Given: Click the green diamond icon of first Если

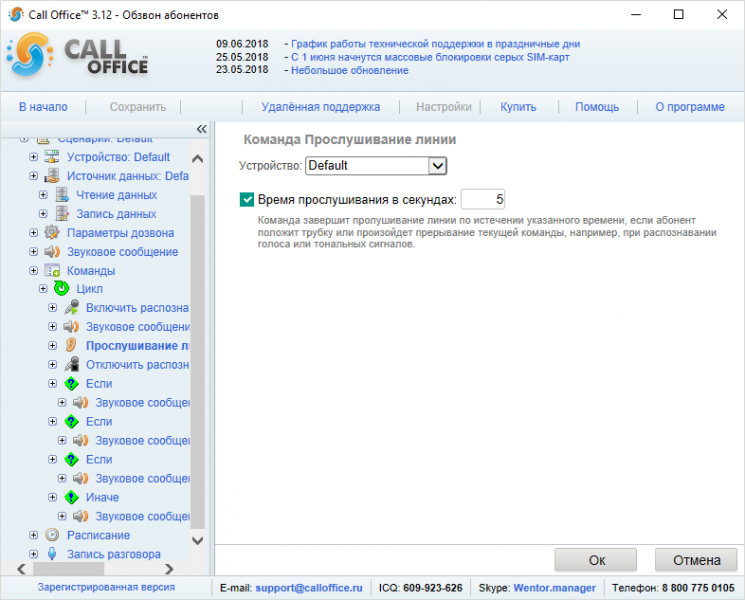Looking at the screenshot, I should 71,383.
